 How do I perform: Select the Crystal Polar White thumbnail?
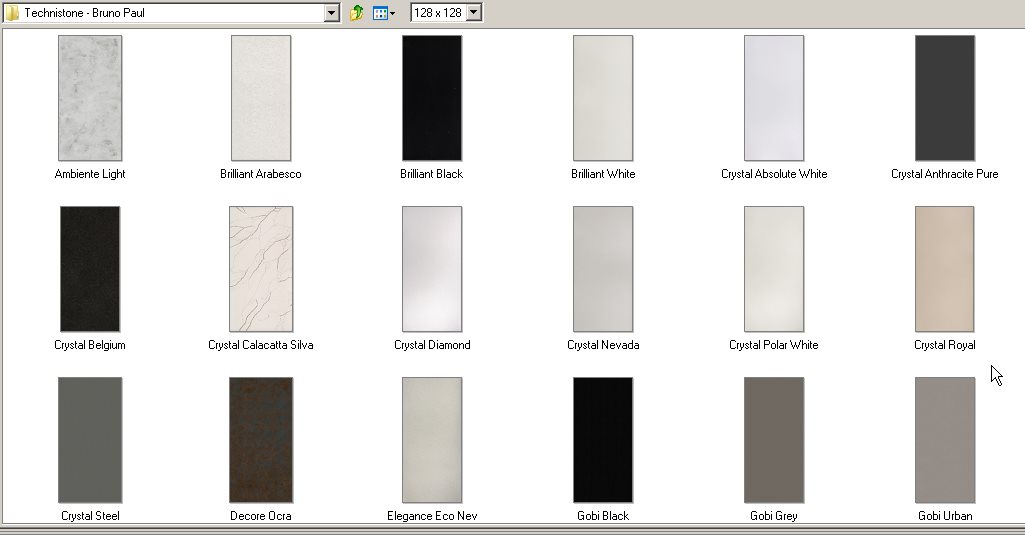[774, 269]
